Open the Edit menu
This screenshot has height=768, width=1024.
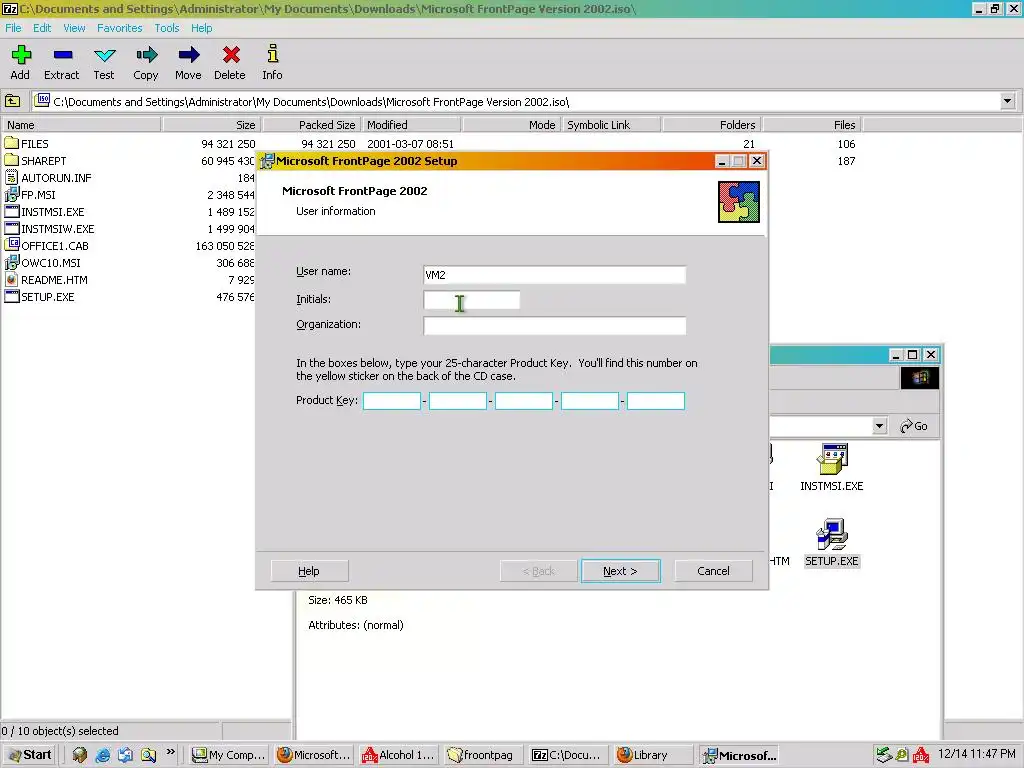[x=42, y=28]
